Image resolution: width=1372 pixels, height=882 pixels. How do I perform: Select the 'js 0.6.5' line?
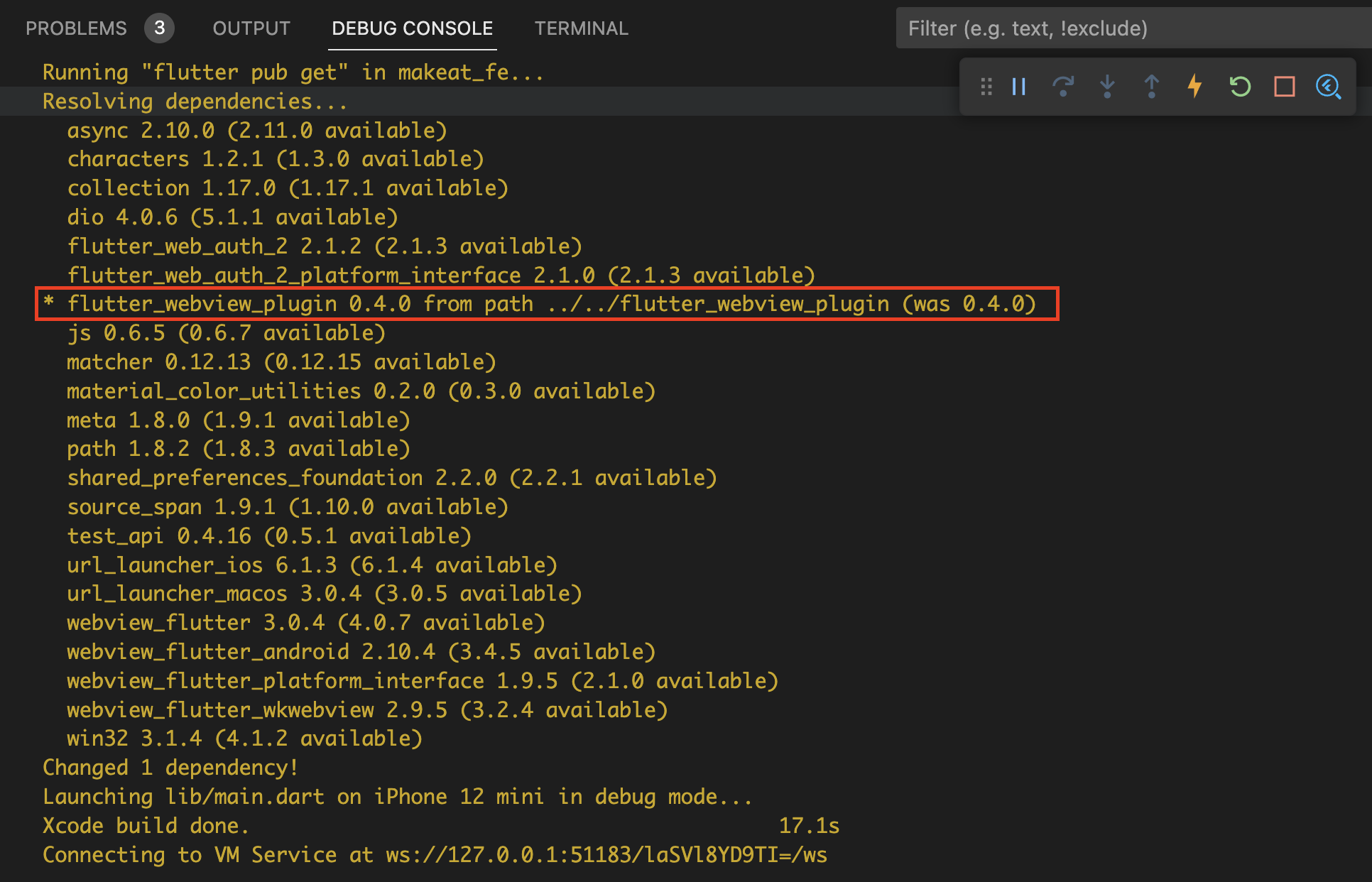pos(227,333)
